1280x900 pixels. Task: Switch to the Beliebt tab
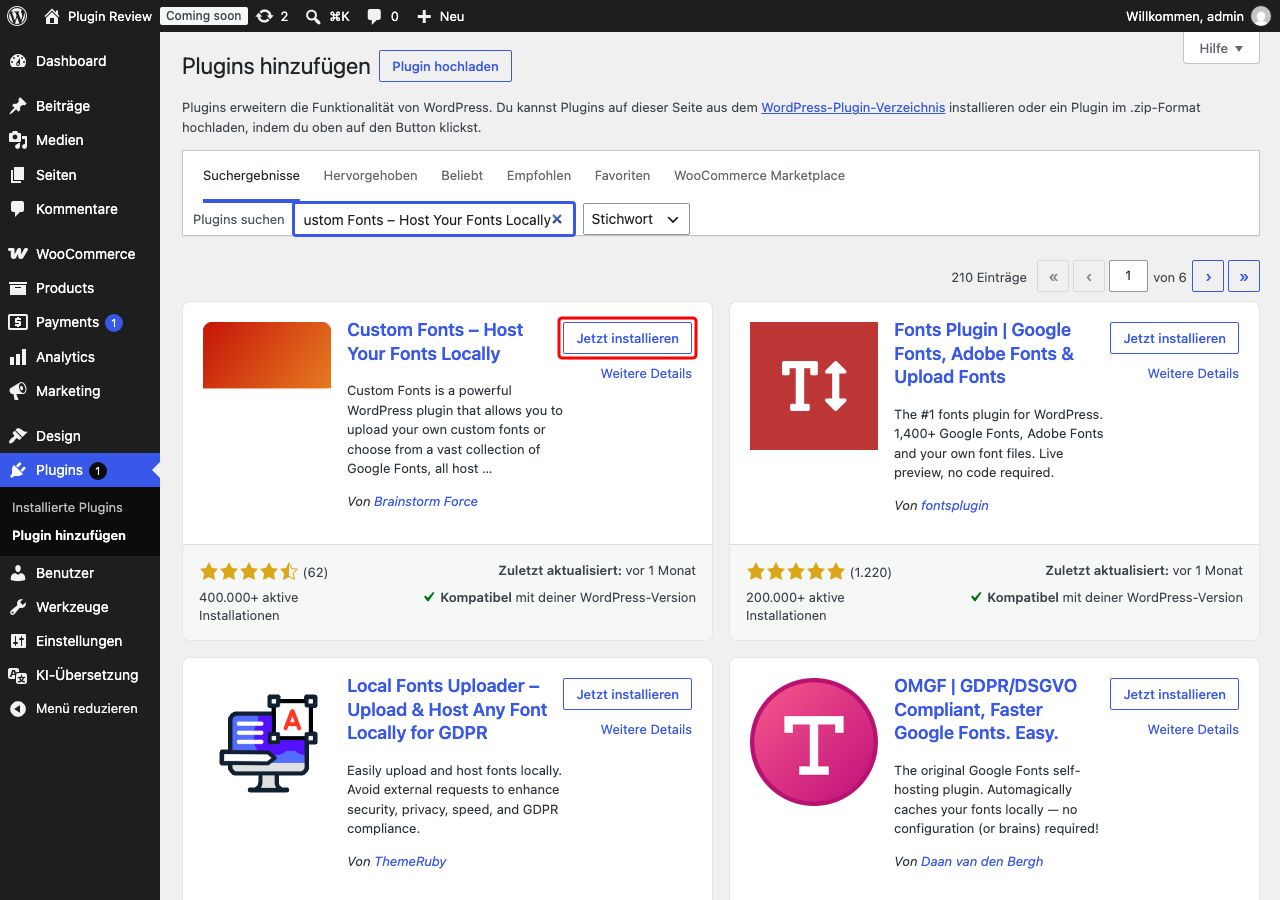(x=462, y=175)
